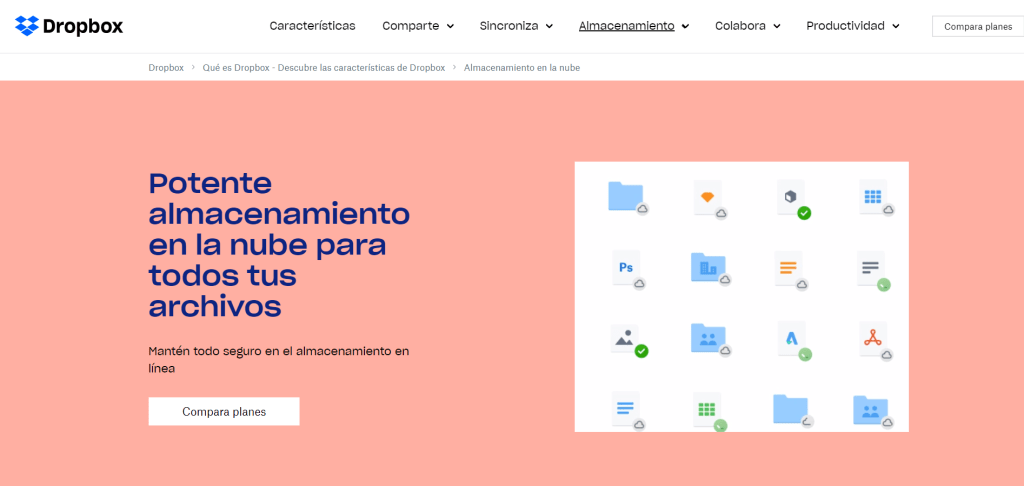Expand the Sincroniza dropdown menu
This screenshot has height=486, width=1024.
[x=516, y=26]
